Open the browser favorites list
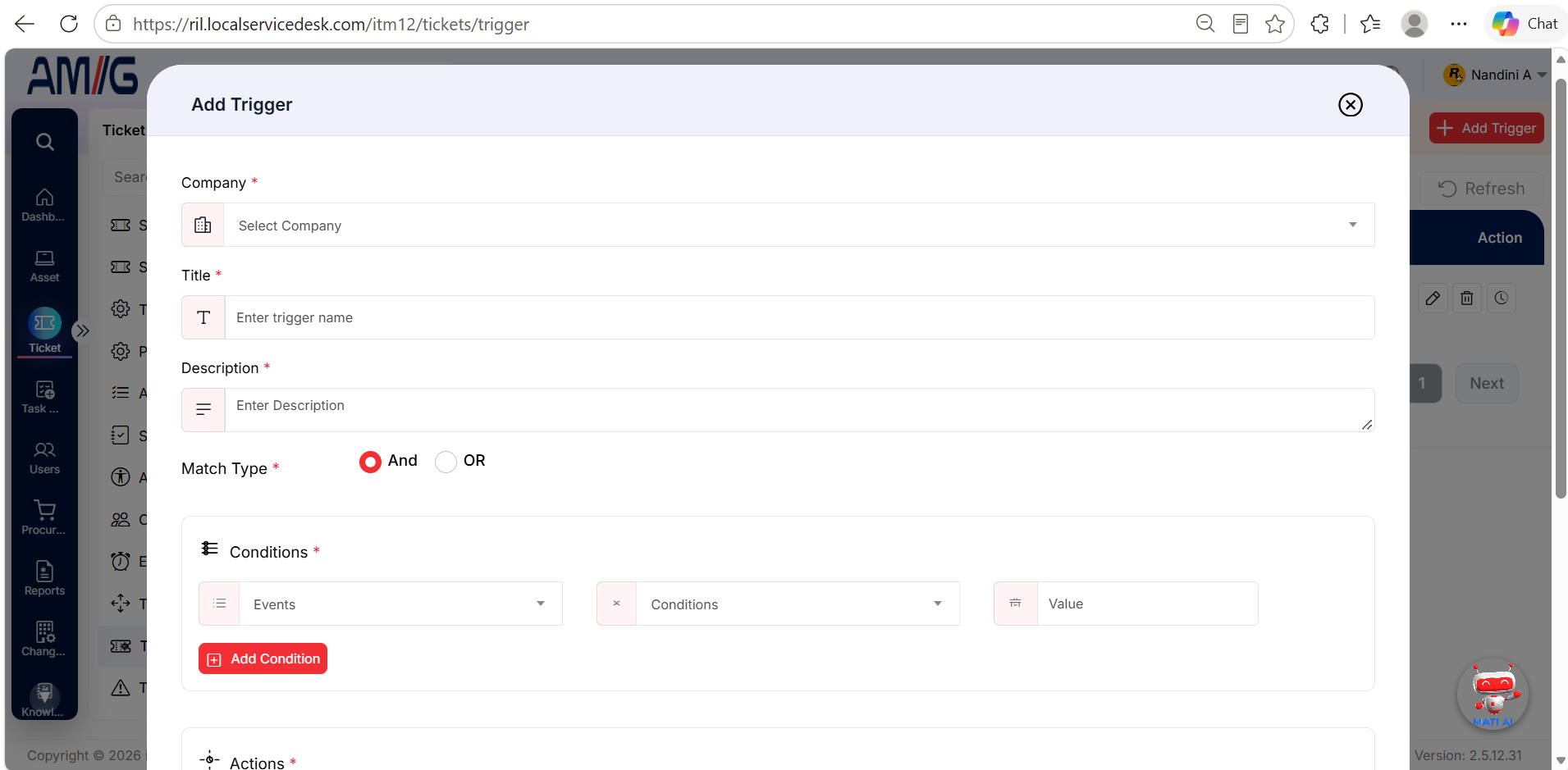The width and height of the screenshot is (1568, 770). pyautogui.click(x=1370, y=24)
